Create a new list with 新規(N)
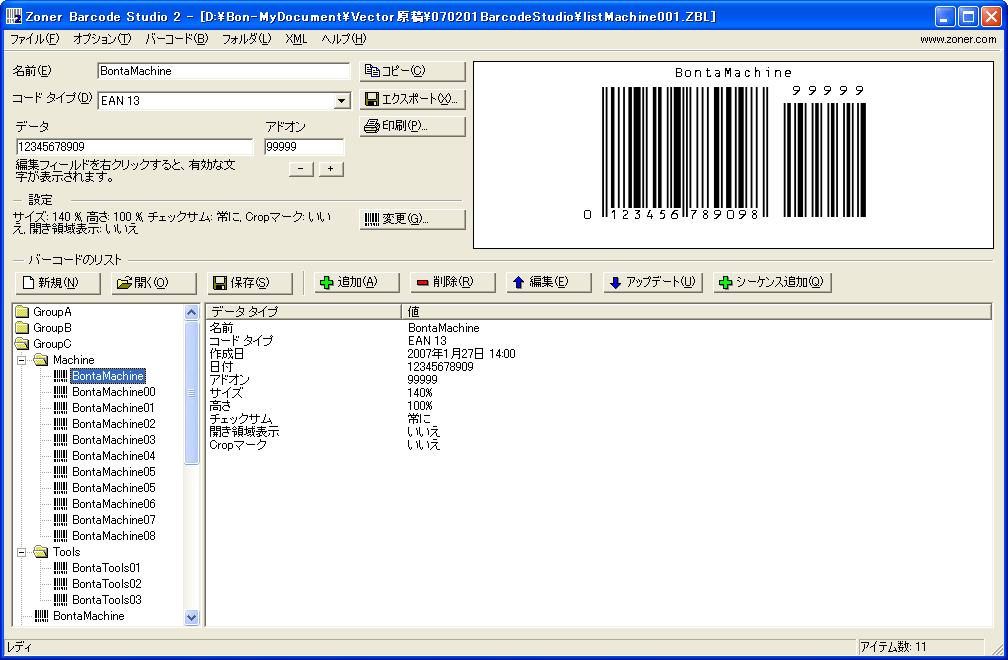The height and width of the screenshot is (660, 1008). tap(58, 283)
